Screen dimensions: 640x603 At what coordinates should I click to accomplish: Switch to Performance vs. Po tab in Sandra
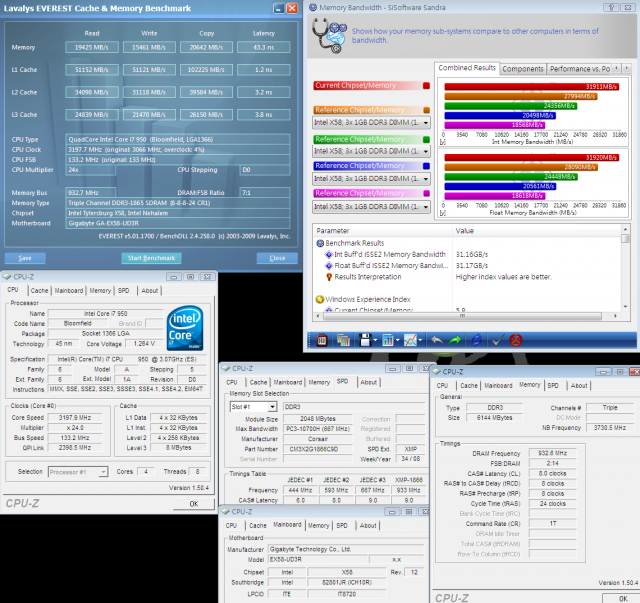(x=580, y=69)
